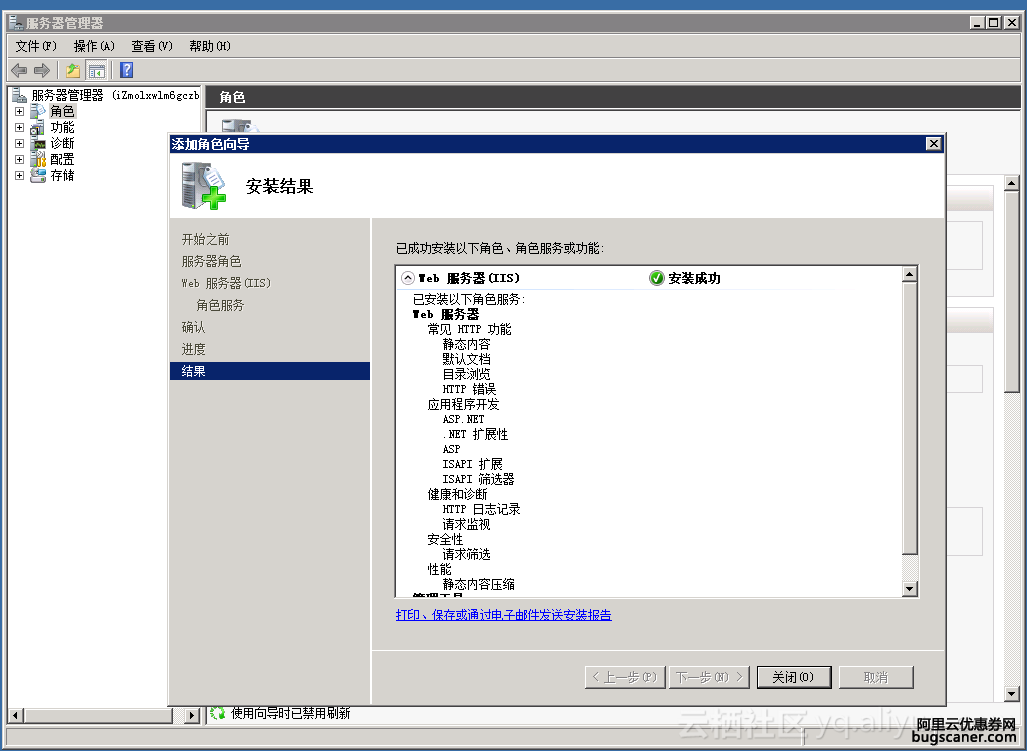Click the 请求筛选 list entry
The height and width of the screenshot is (751, 1027).
click(x=466, y=555)
